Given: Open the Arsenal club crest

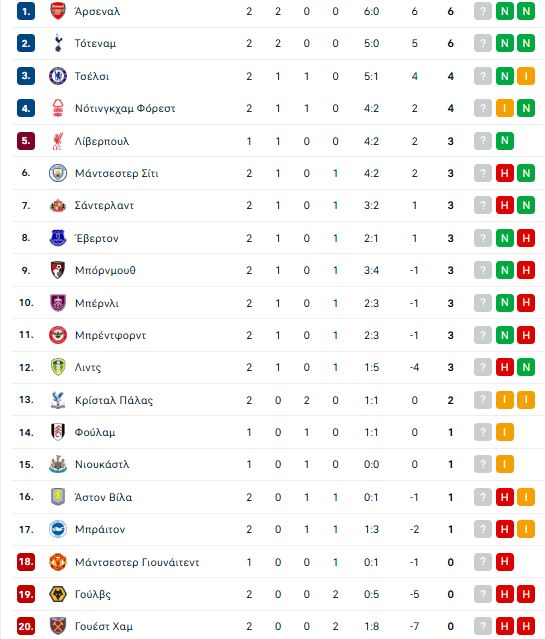Looking at the screenshot, I should tap(58, 11).
